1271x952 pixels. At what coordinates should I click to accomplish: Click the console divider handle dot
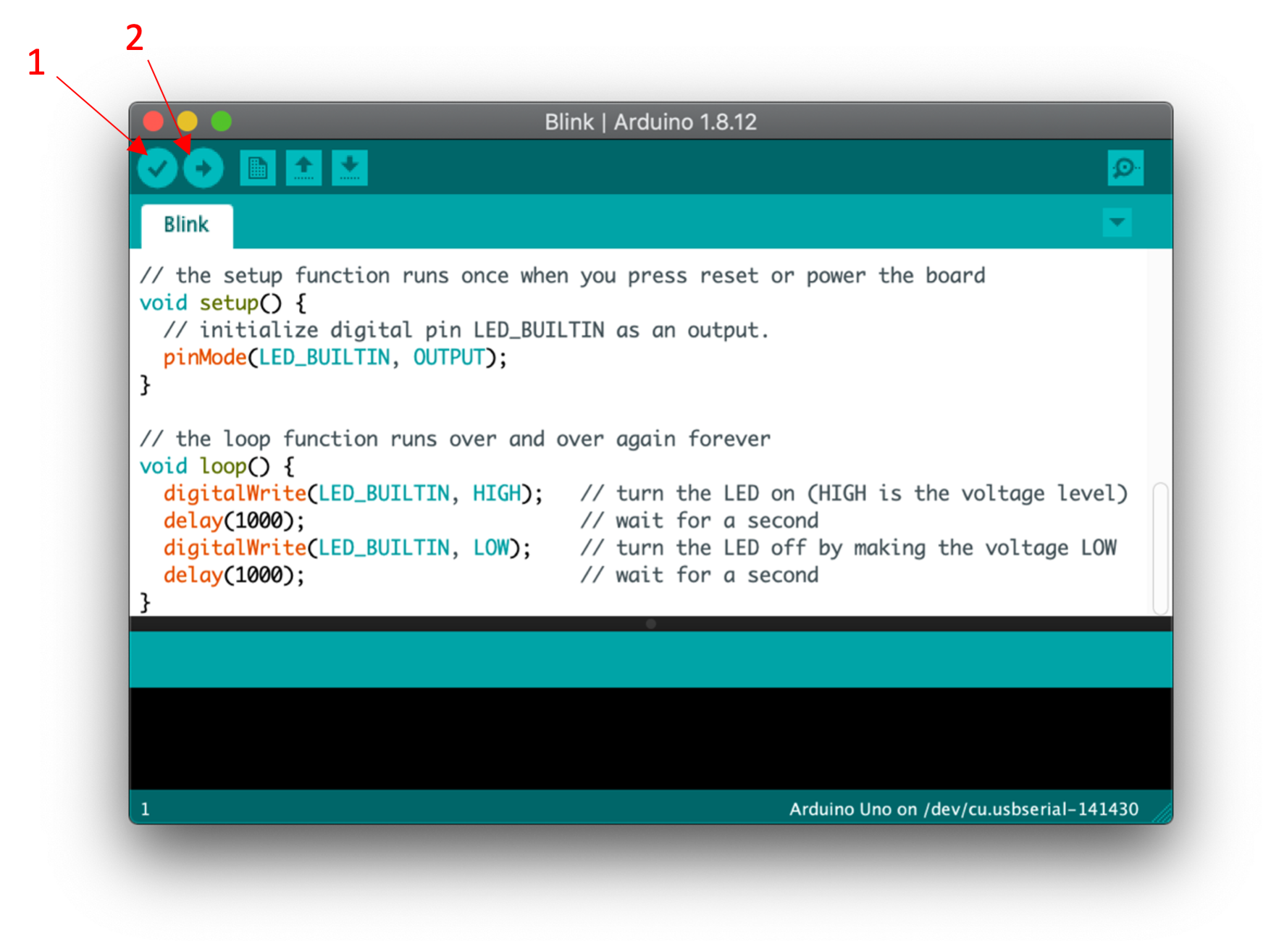651,624
